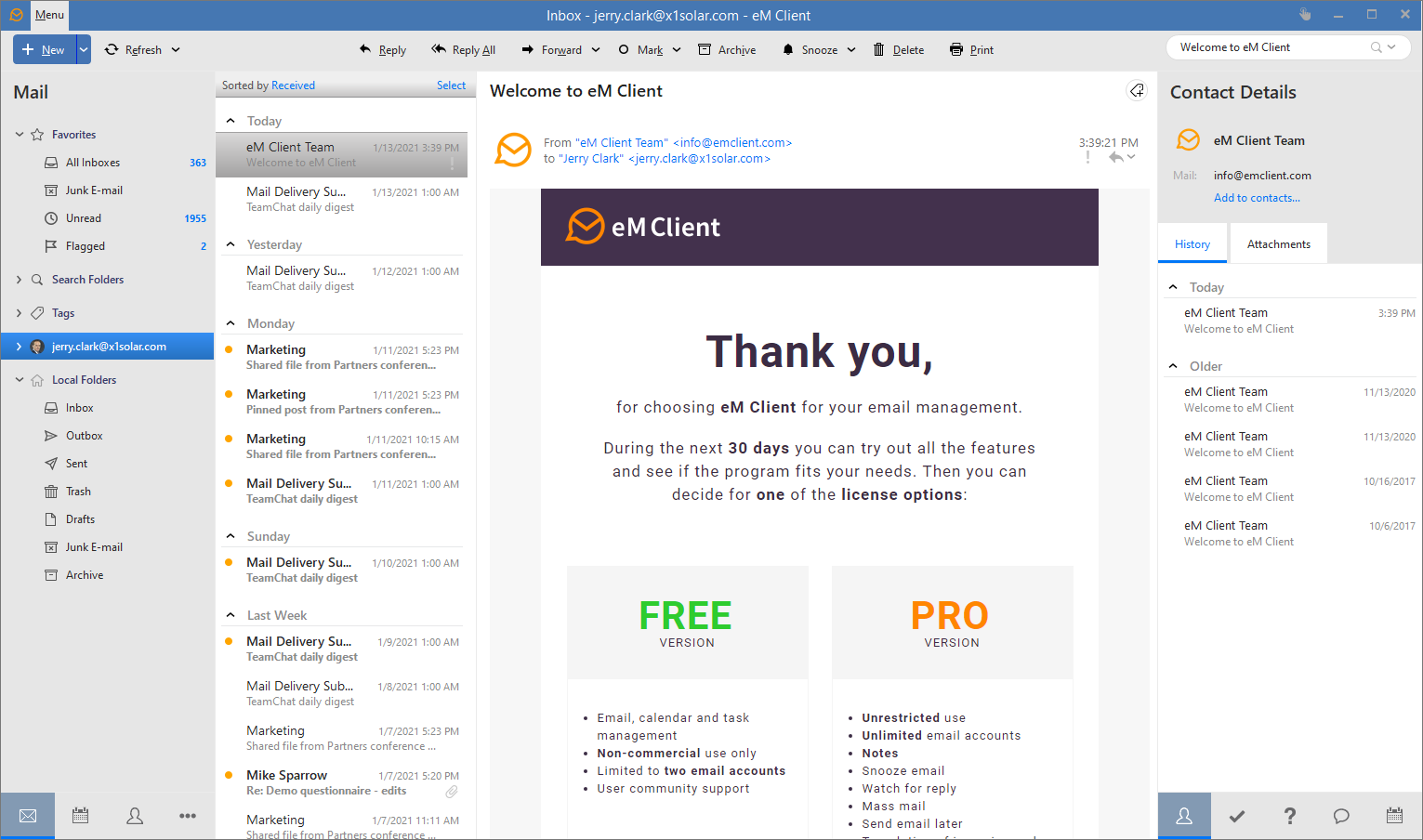This screenshot has width=1423, height=840.
Task: Toggle the flag on eM Client Team message
Action: click(x=453, y=164)
